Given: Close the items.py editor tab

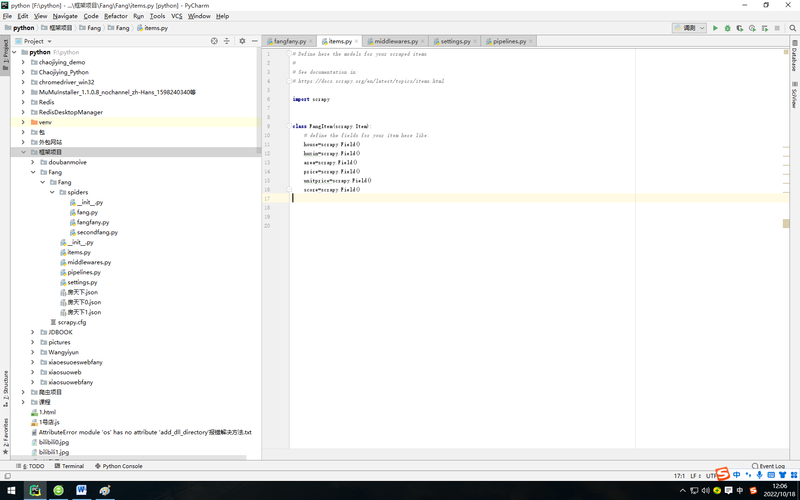Looking at the screenshot, I should [x=356, y=41].
